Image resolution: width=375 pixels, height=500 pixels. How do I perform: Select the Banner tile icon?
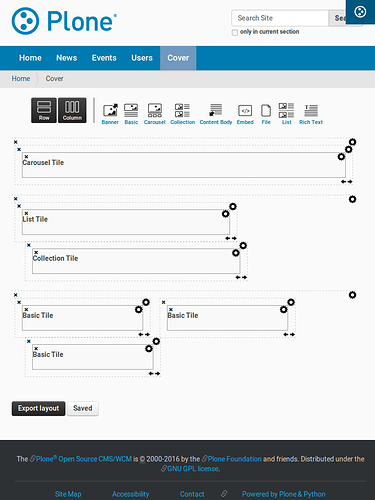tap(110, 114)
